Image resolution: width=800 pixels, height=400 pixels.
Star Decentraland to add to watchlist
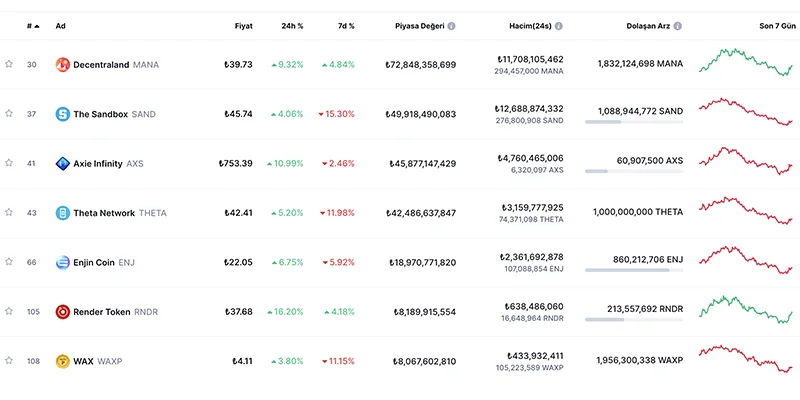9,64
